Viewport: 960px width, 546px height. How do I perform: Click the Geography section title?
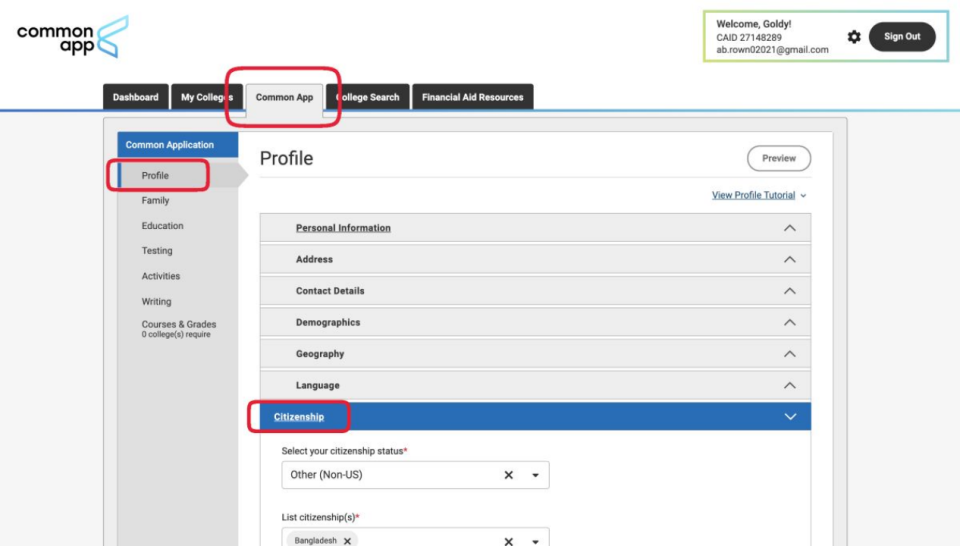tap(320, 354)
